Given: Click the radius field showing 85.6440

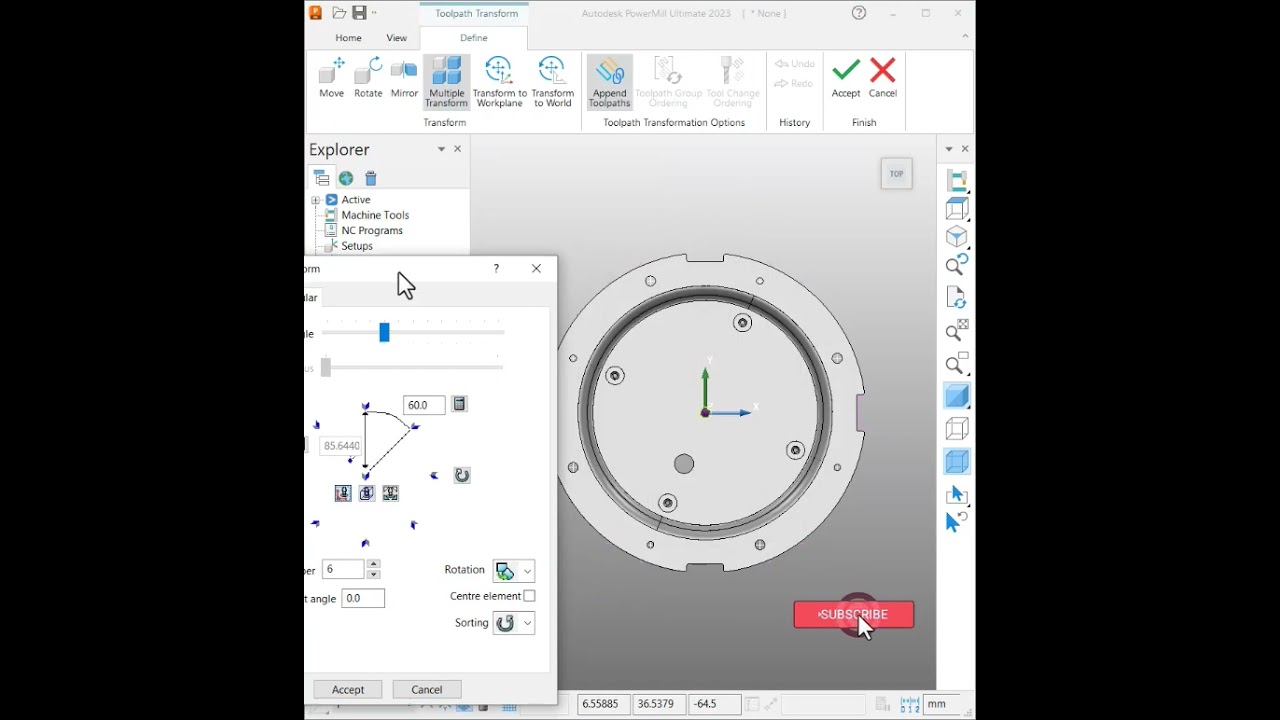Looking at the screenshot, I should click(x=341, y=446).
